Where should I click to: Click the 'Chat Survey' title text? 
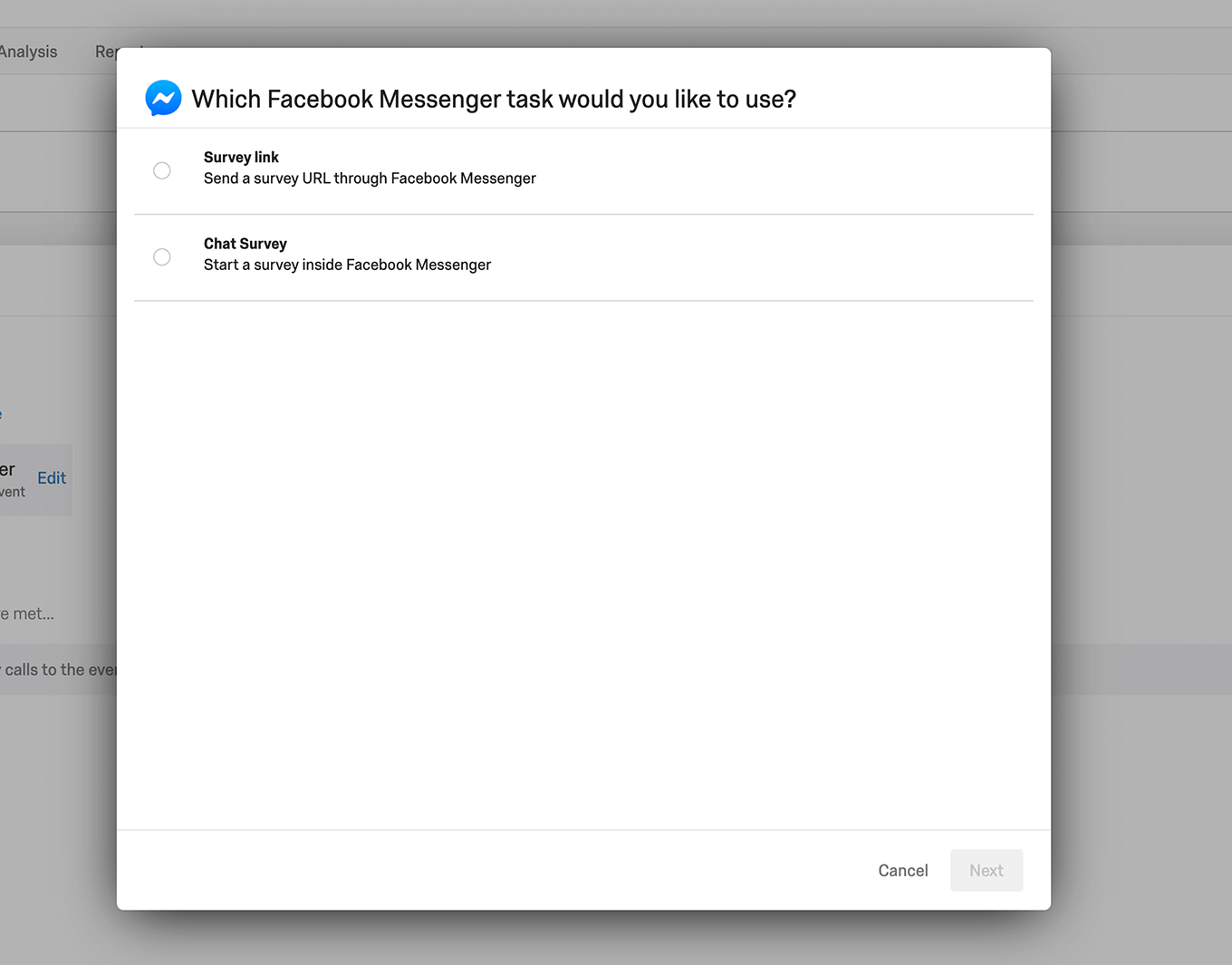click(245, 244)
